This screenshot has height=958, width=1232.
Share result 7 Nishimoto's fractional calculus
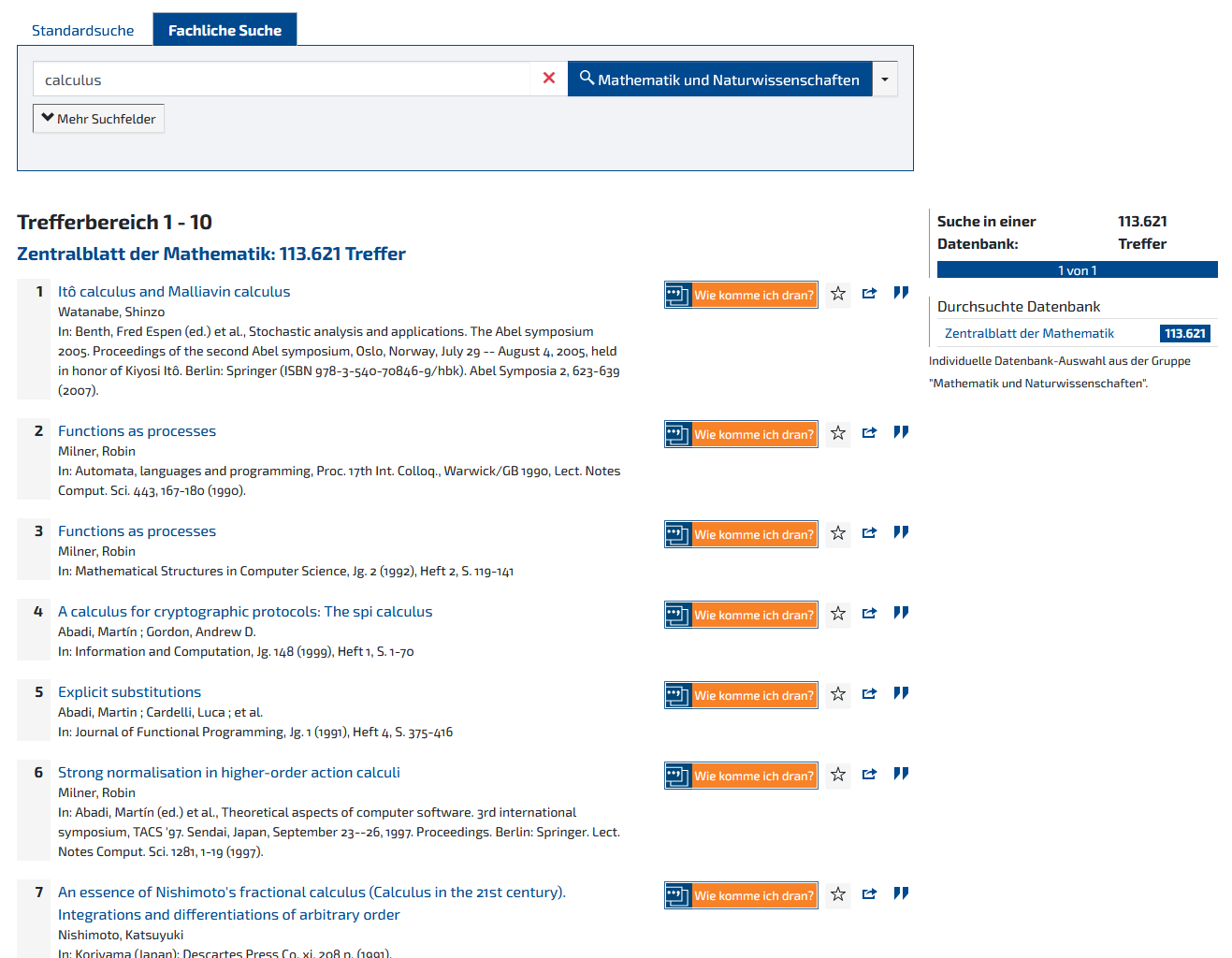(x=869, y=894)
